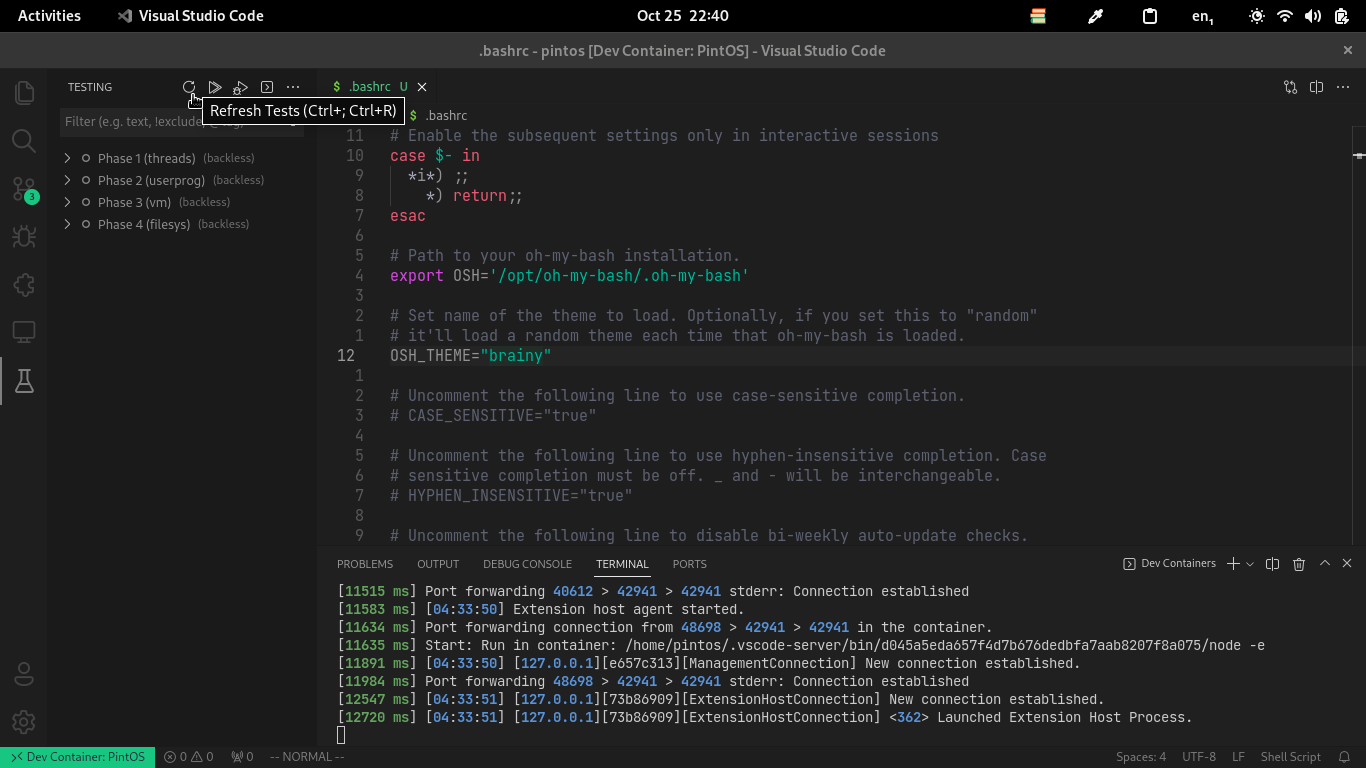The height and width of the screenshot is (768, 1366).
Task: Close the Visual Studio Code window
Action: [1347, 50]
